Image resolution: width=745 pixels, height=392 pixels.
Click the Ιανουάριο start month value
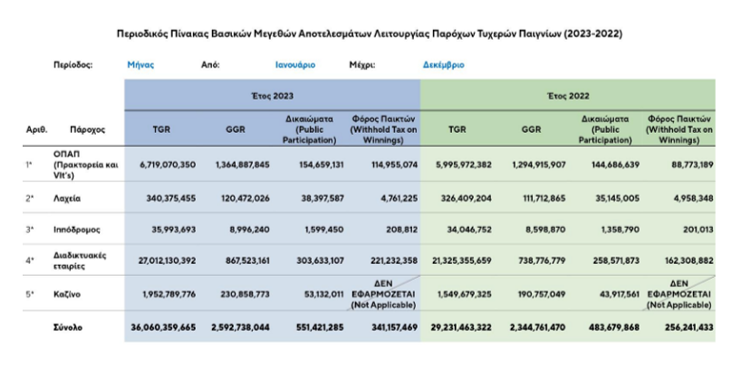click(295, 65)
